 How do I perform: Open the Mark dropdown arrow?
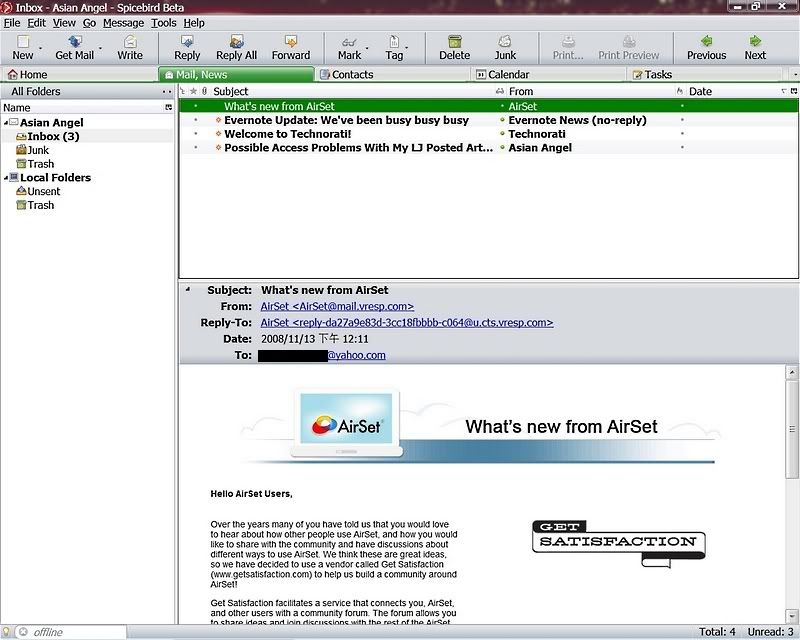(x=367, y=48)
